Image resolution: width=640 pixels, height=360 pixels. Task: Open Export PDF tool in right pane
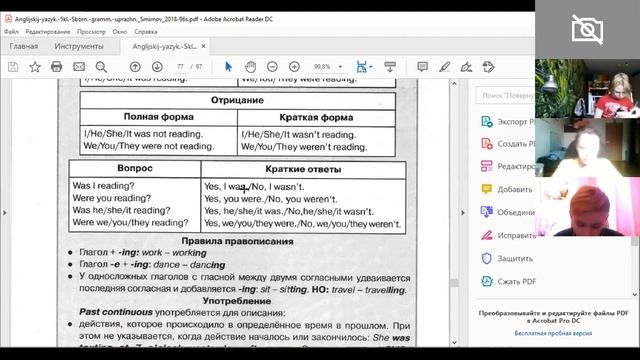(x=508, y=122)
